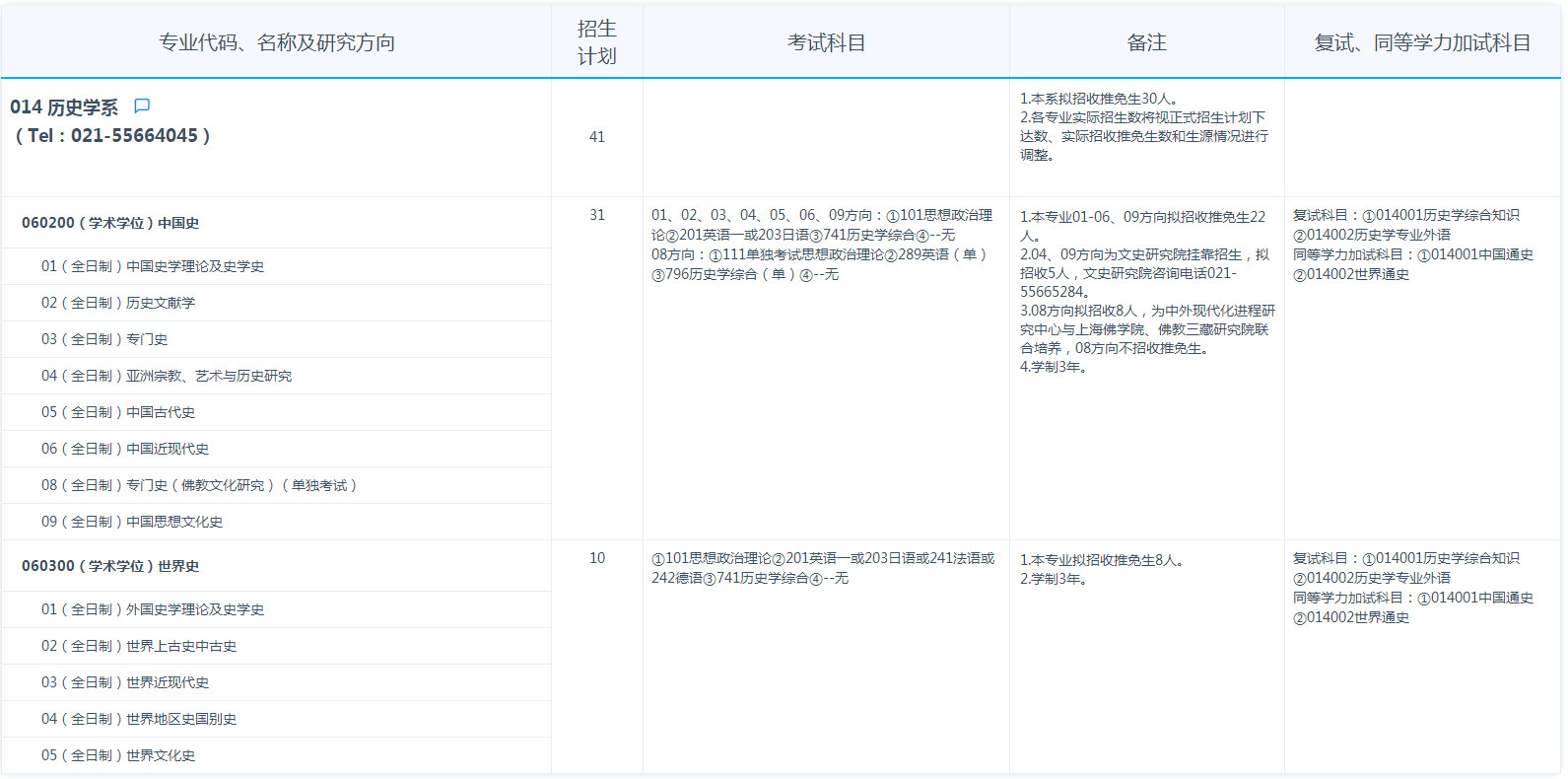
Task: Click the 招生计划 column header
Action: [x=596, y=42]
